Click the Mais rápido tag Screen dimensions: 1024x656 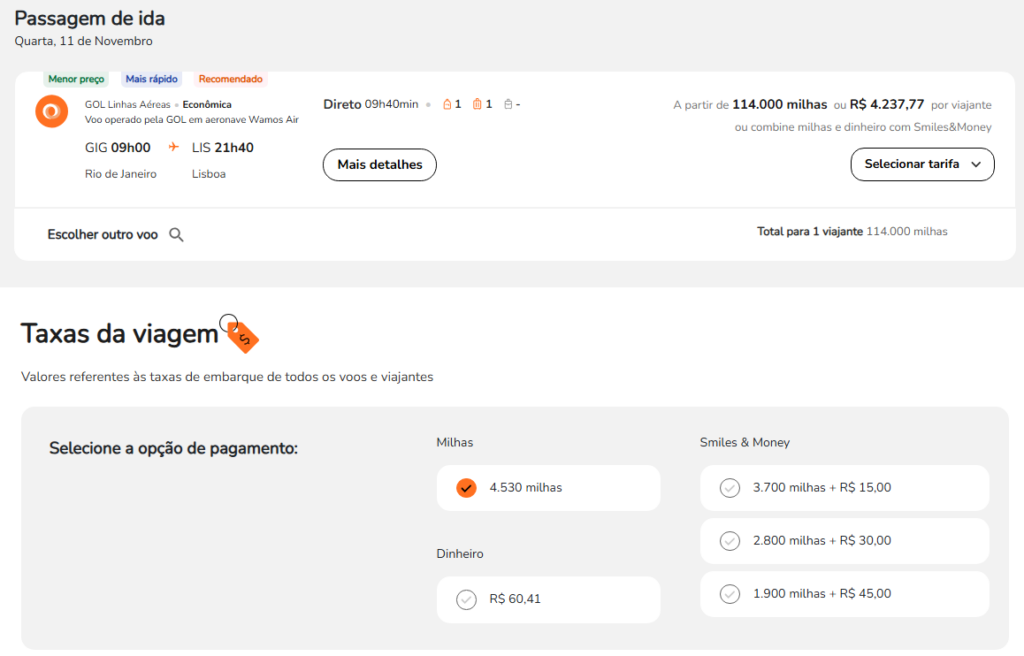tap(151, 79)
